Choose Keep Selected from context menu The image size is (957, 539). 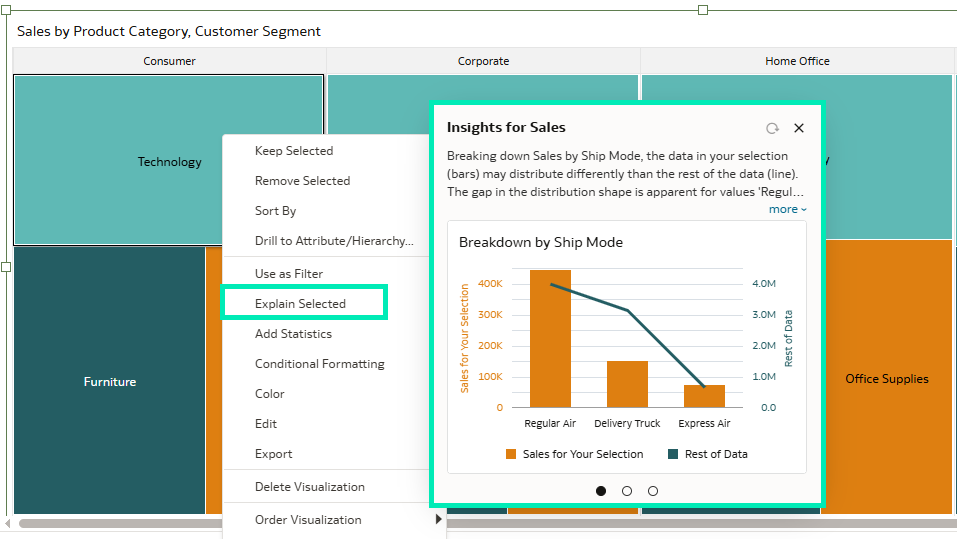coord(294,151)
